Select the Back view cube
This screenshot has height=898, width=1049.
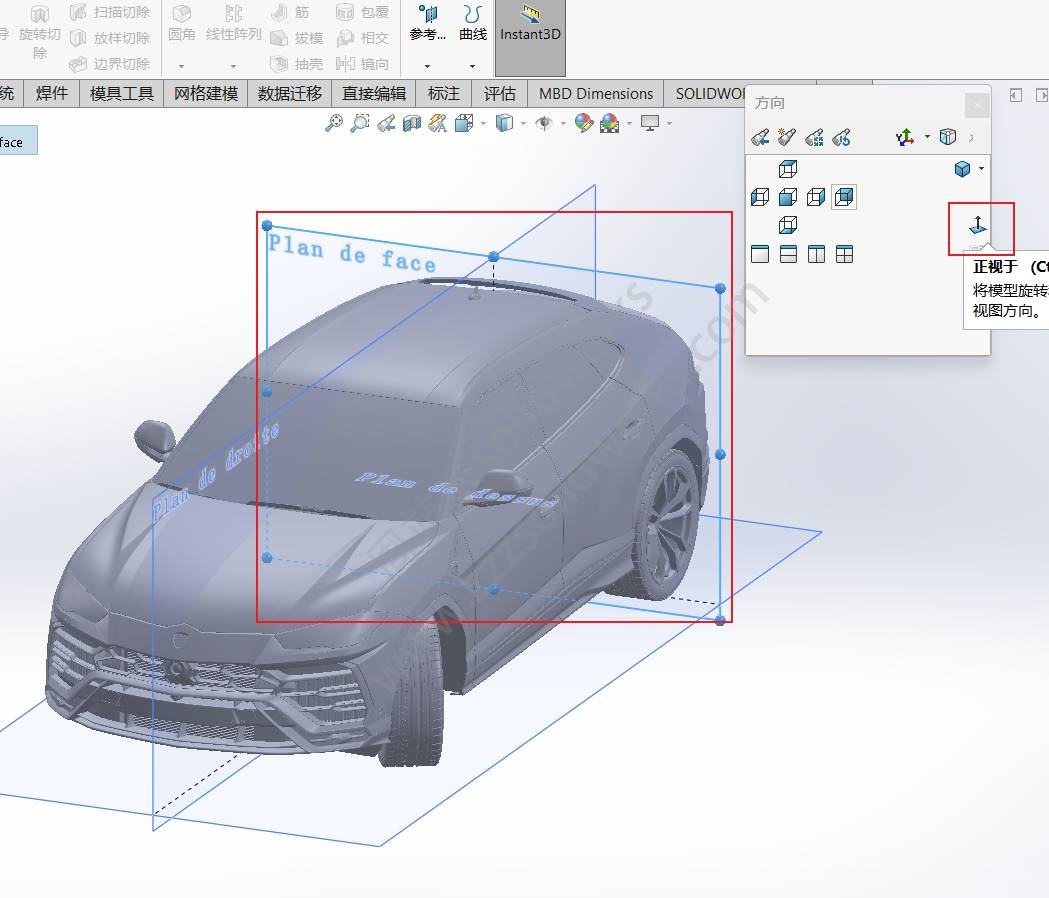844,197
